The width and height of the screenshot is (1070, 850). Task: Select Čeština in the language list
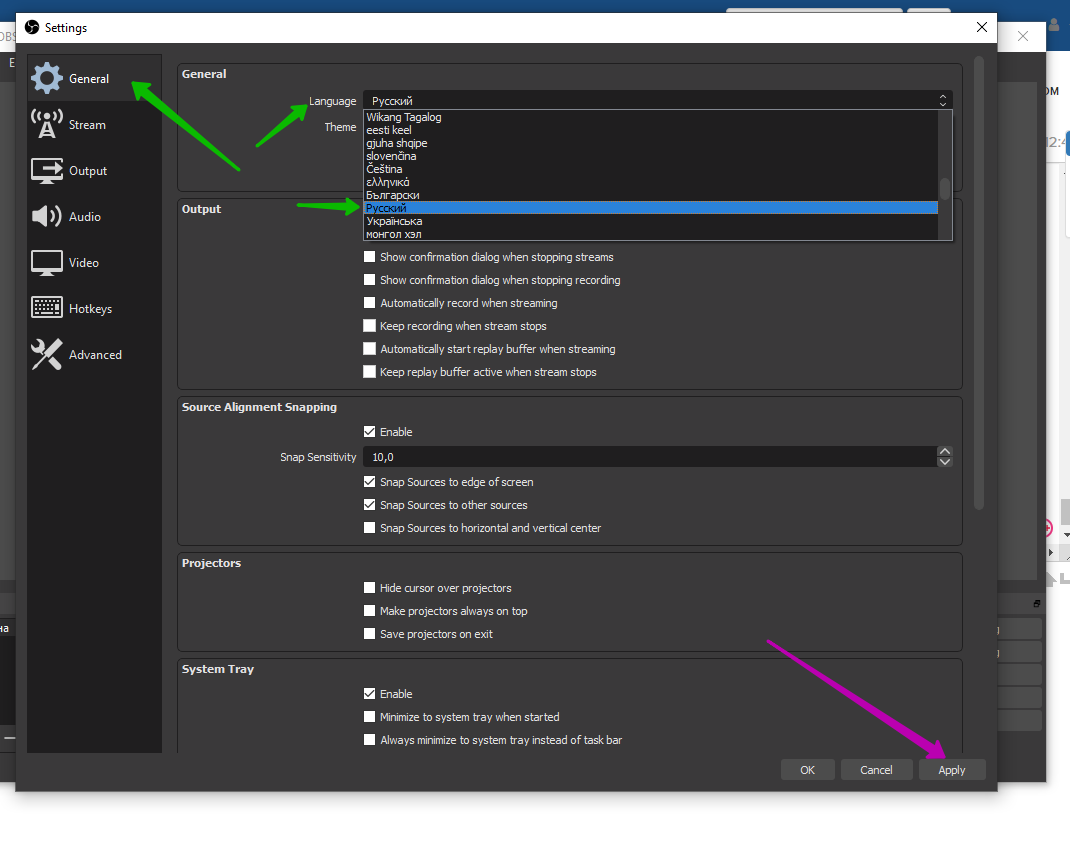coord(385,169)
